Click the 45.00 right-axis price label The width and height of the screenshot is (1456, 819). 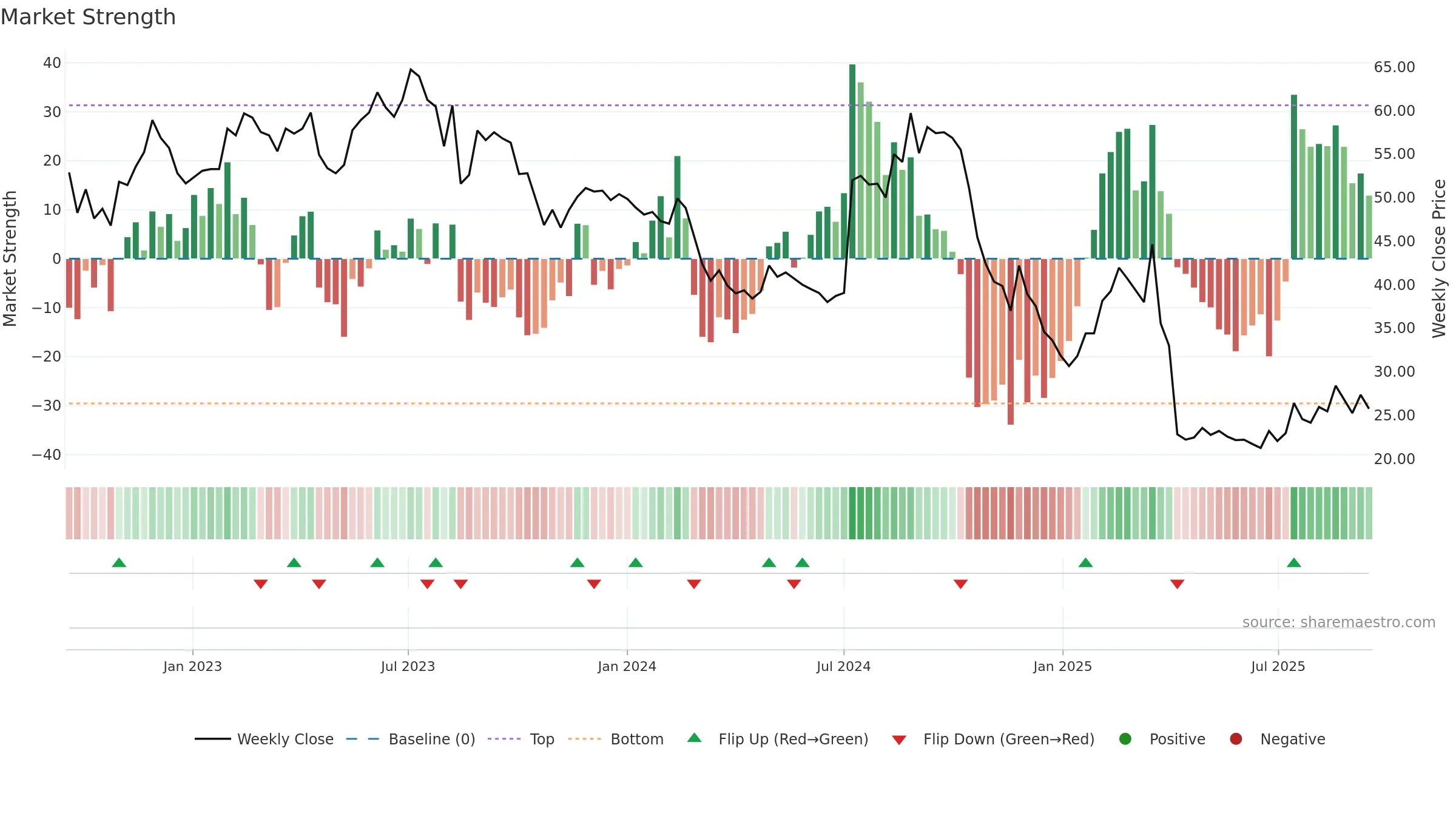(x=1394, y=241)
